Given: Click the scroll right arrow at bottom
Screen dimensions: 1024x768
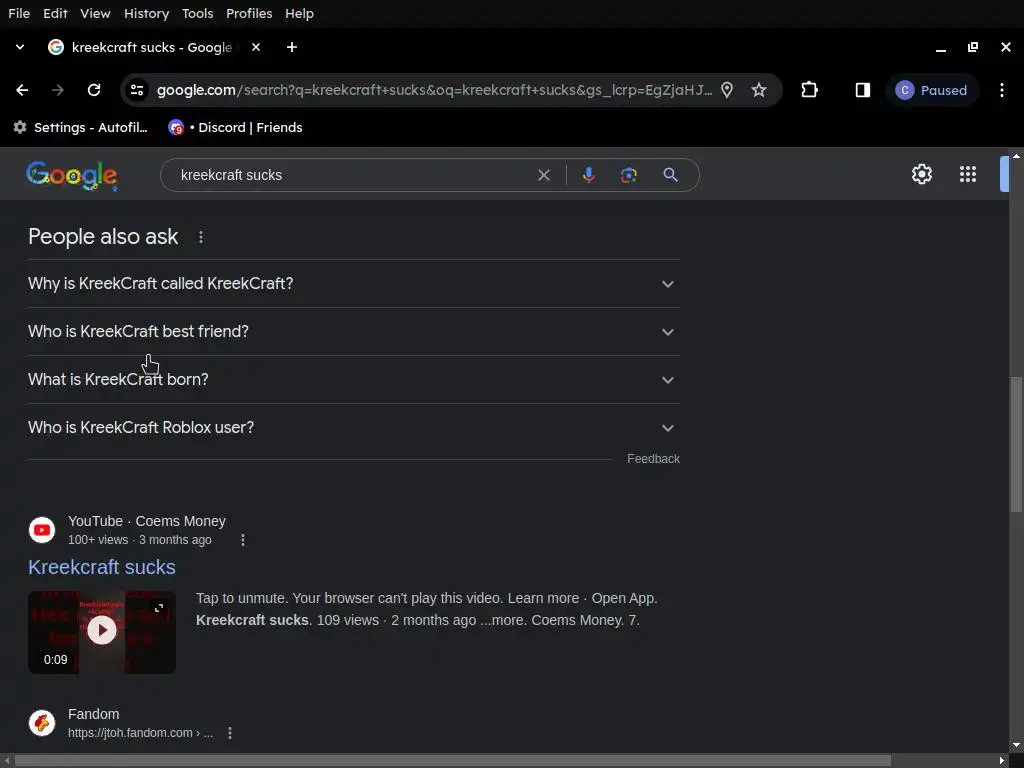Looking at the screenshot, I should point(1002,761).
